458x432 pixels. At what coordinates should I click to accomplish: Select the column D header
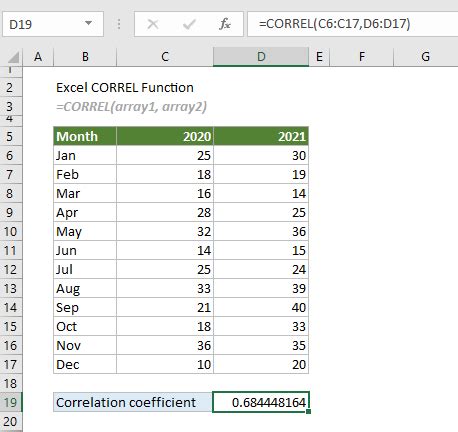pyautogui.click(x=261, y=57)
